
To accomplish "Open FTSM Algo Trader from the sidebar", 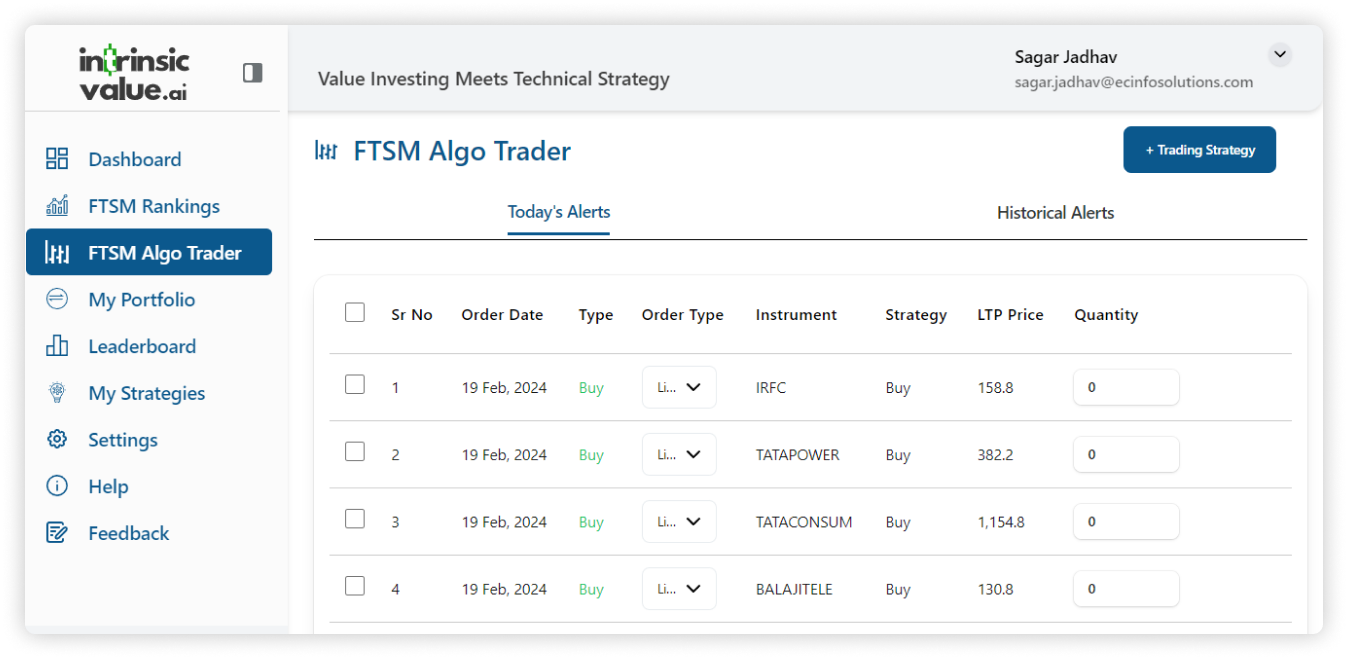I will [149, 253].
